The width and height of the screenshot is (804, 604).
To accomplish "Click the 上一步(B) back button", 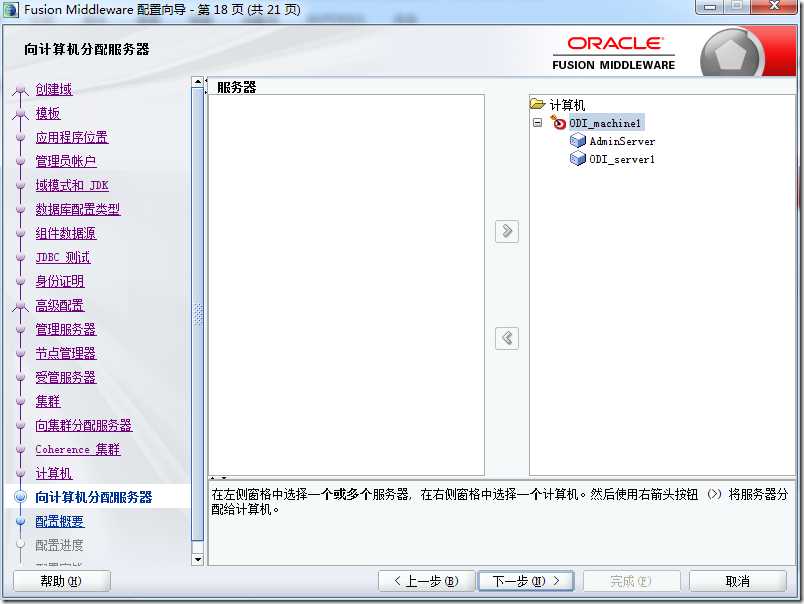I will pyautogui.click(x=427, y=581).
